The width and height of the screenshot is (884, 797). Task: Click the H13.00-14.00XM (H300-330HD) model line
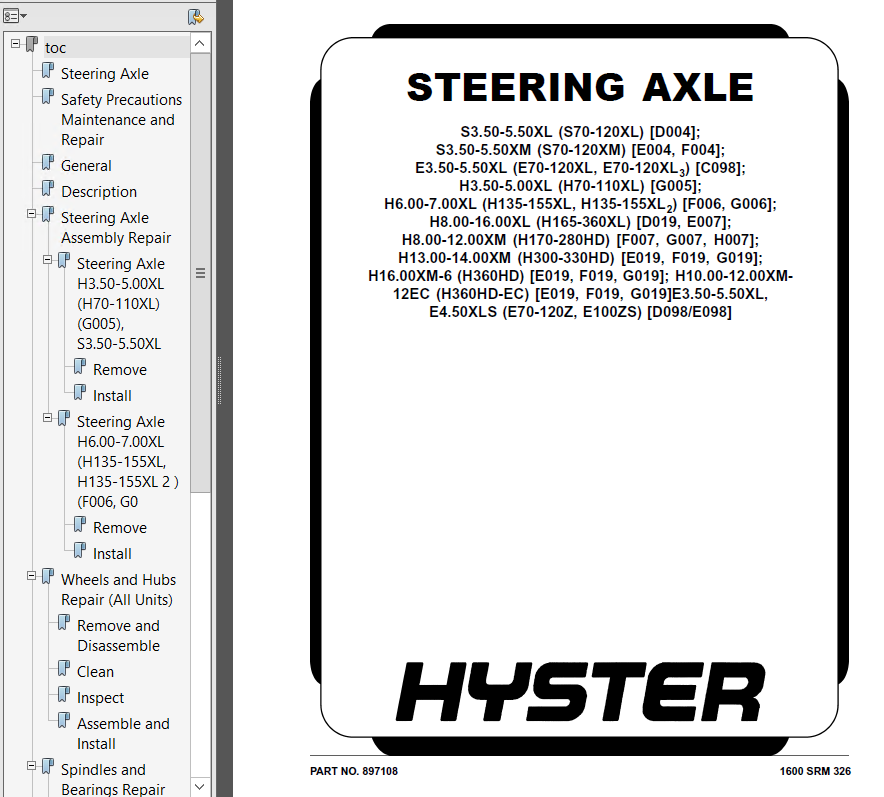(x=580, y=258)
